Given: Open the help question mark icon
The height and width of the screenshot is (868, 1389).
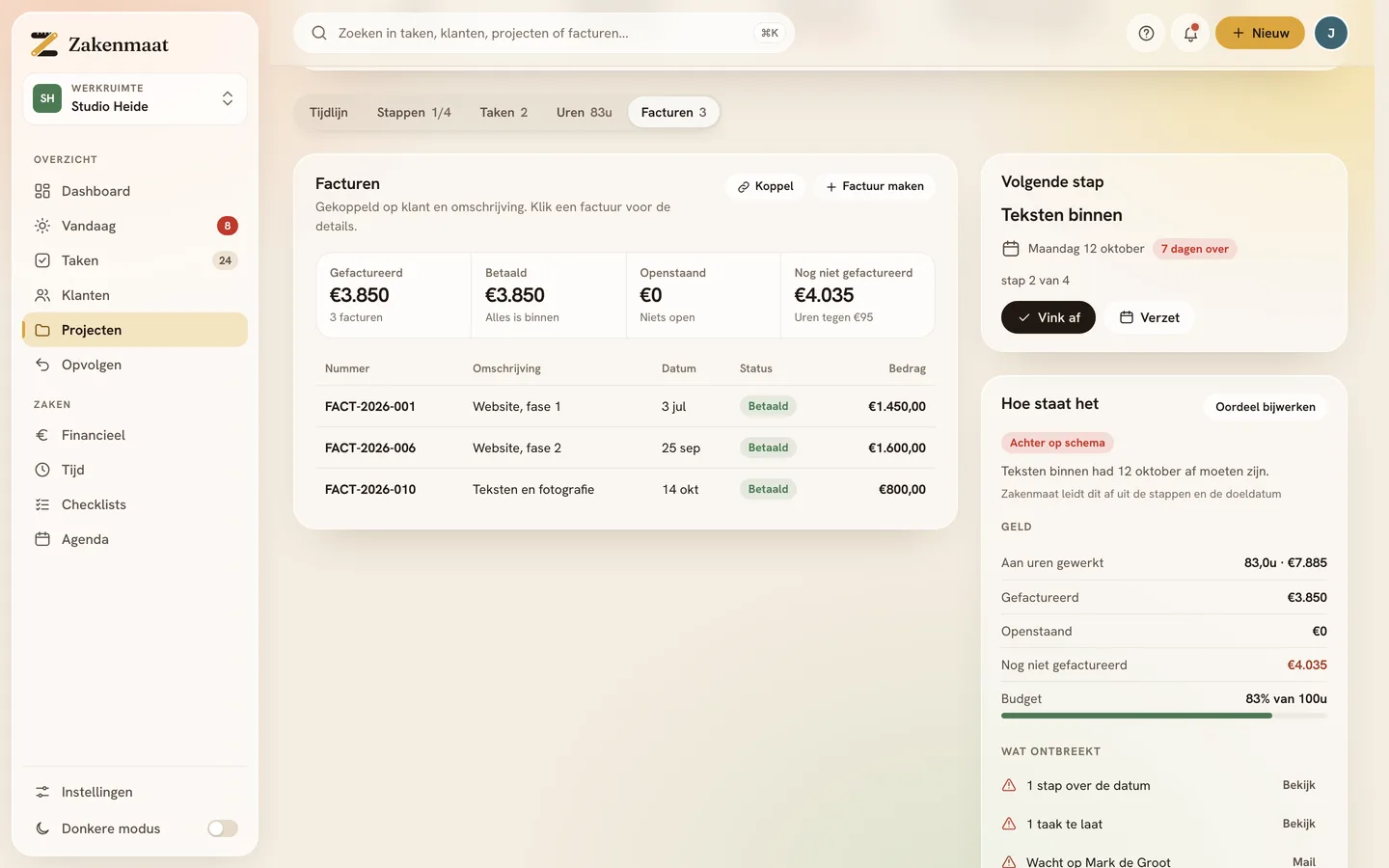Looking at the screenshot, I should 1146,33.
